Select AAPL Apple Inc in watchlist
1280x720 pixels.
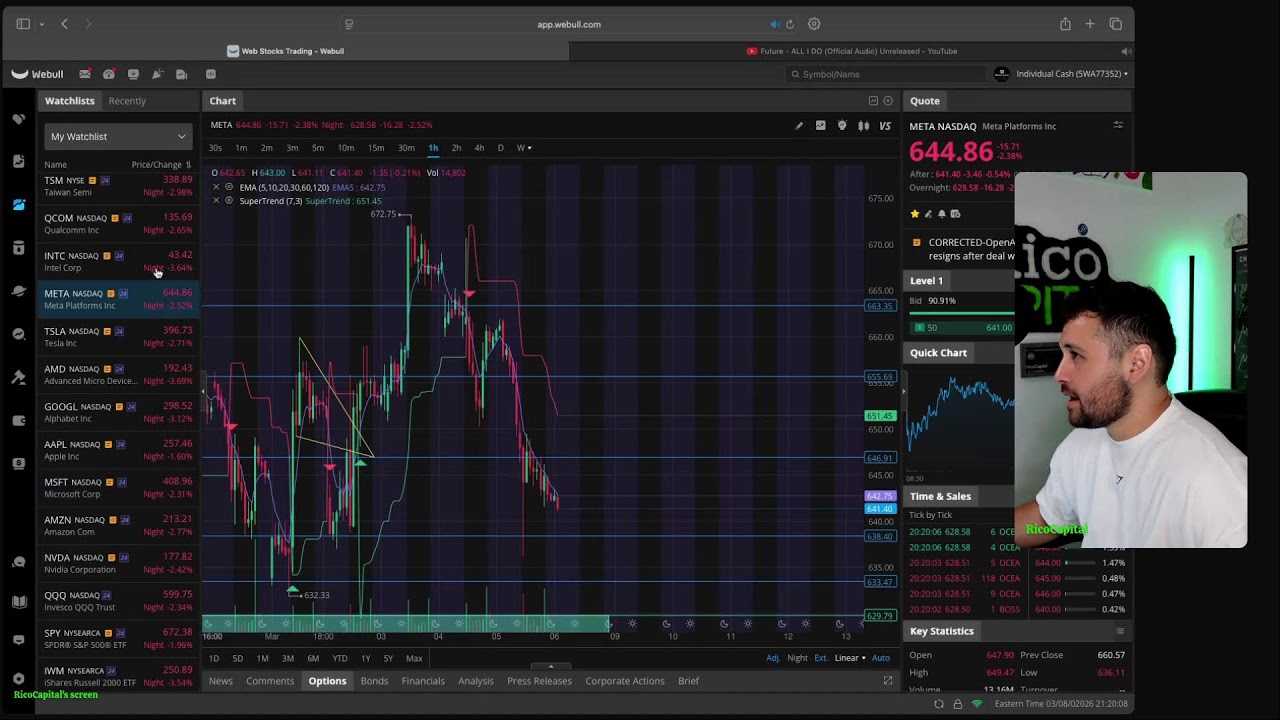118,450
